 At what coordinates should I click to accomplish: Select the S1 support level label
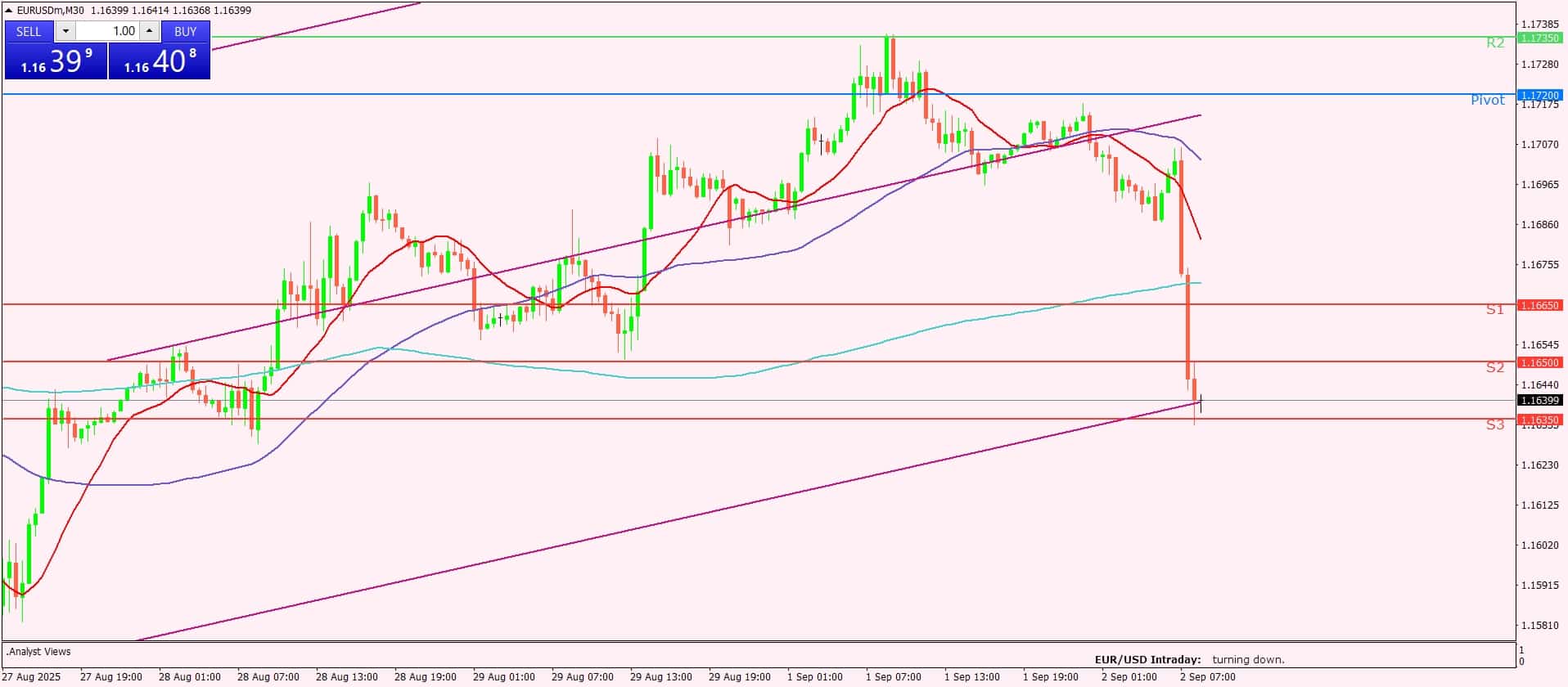coord(1495,310)
